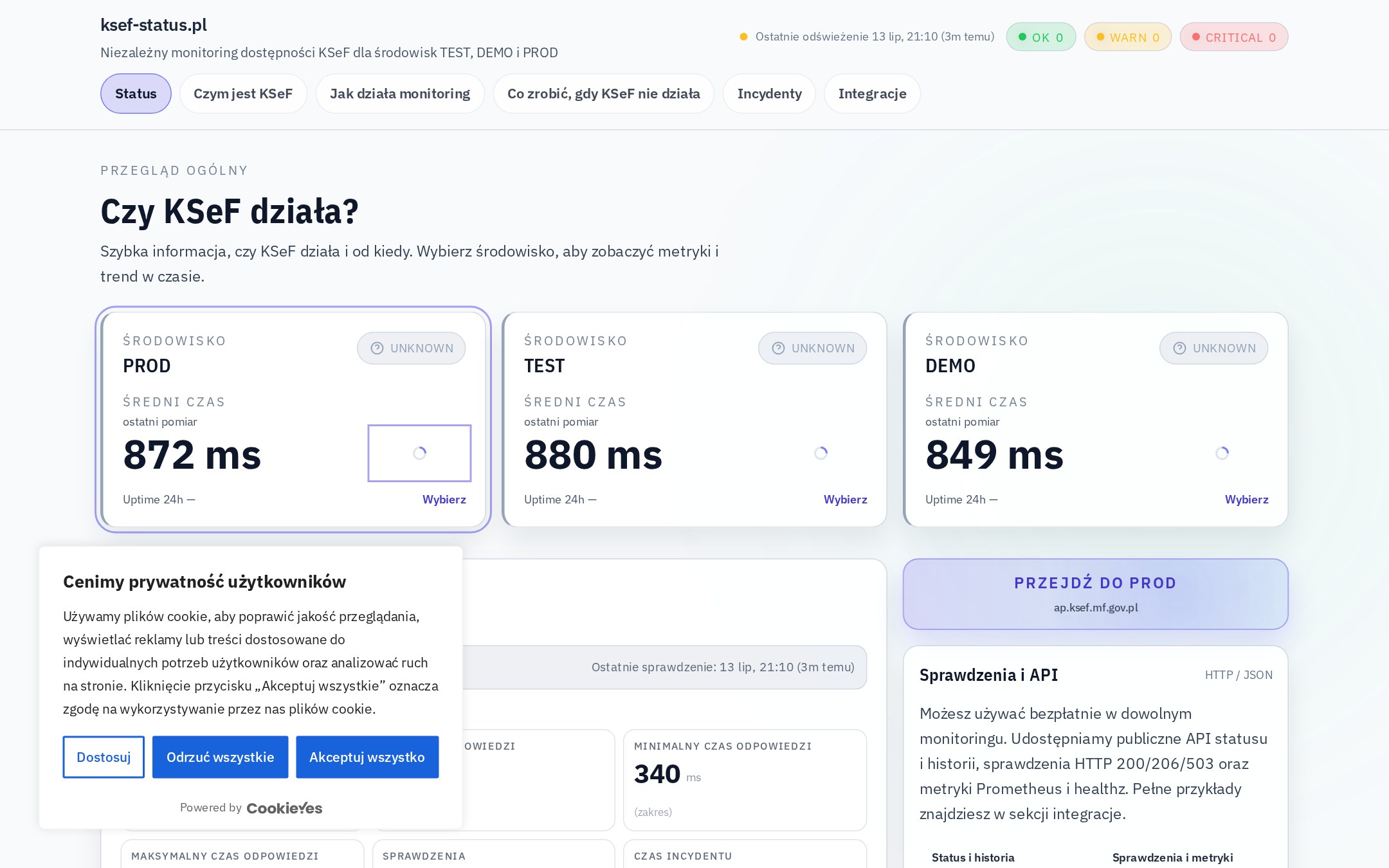Click the Czy KSeF działa? heading
The width and height of the screenshot is (1389, 868).
(x=230, y=212)
